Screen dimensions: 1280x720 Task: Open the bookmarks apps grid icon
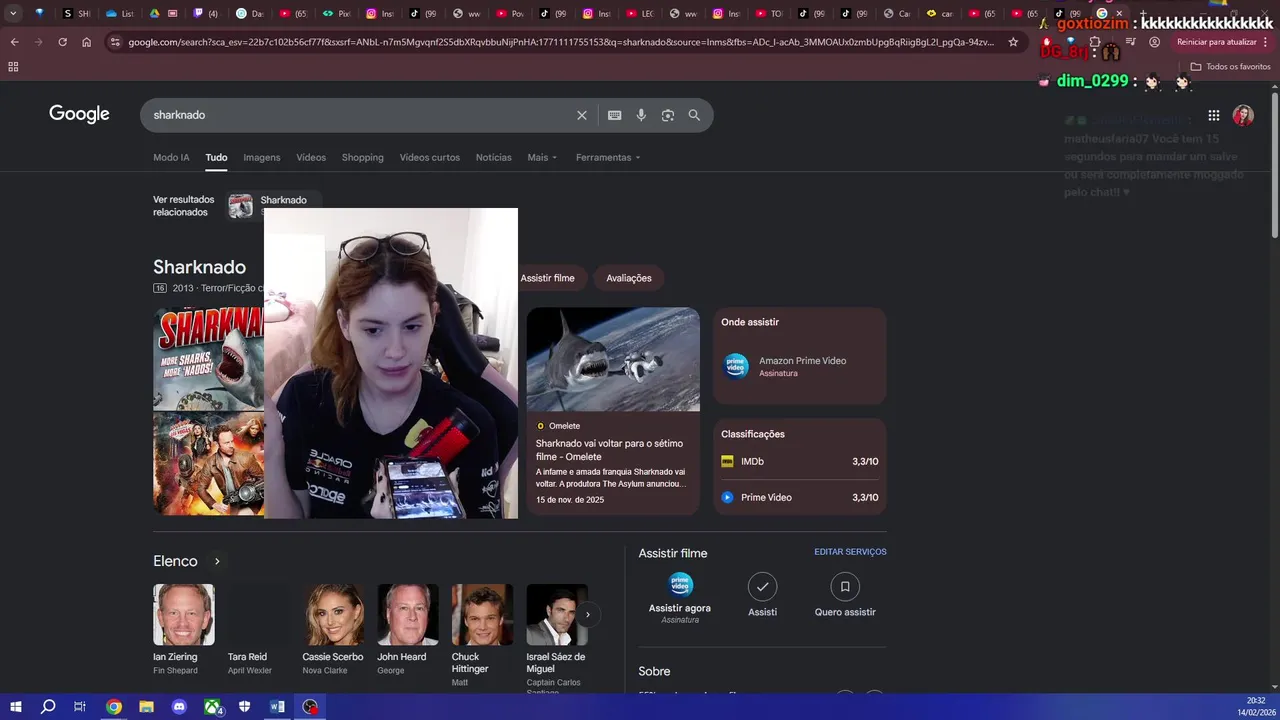point(13,66)
